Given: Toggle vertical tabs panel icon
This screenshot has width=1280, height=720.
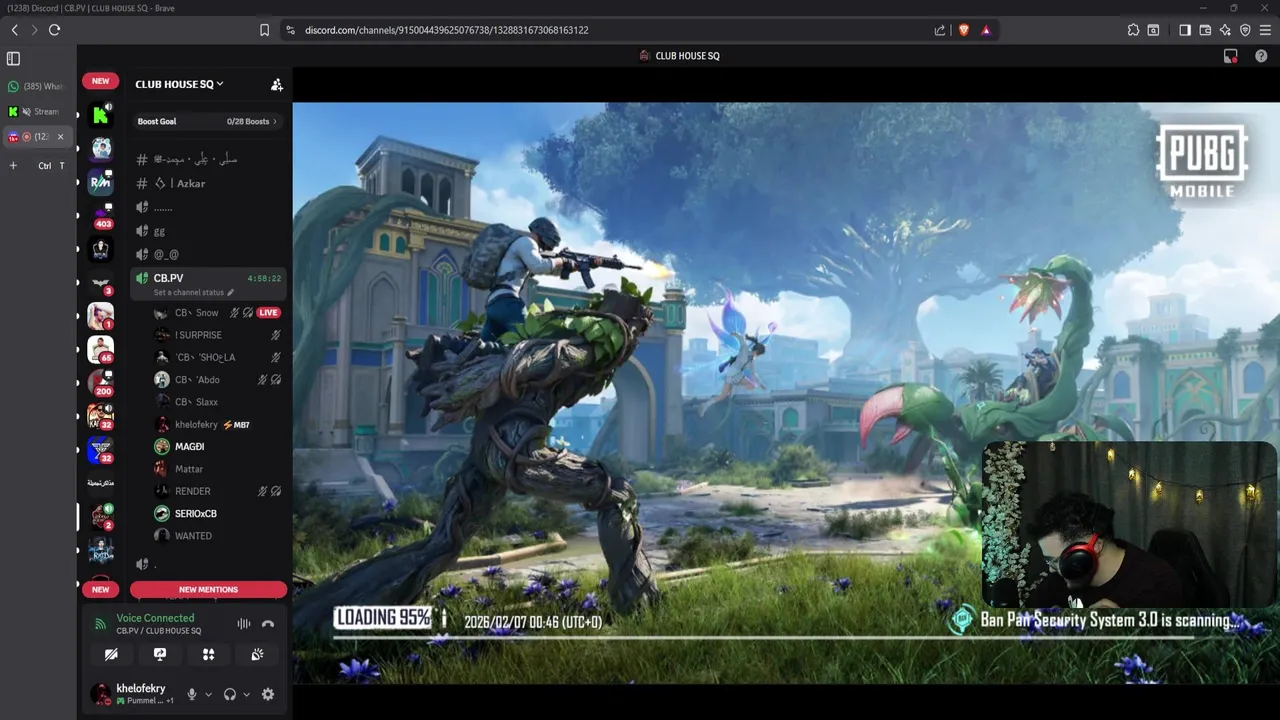Looking at the screenshot, I should (13, 59).
